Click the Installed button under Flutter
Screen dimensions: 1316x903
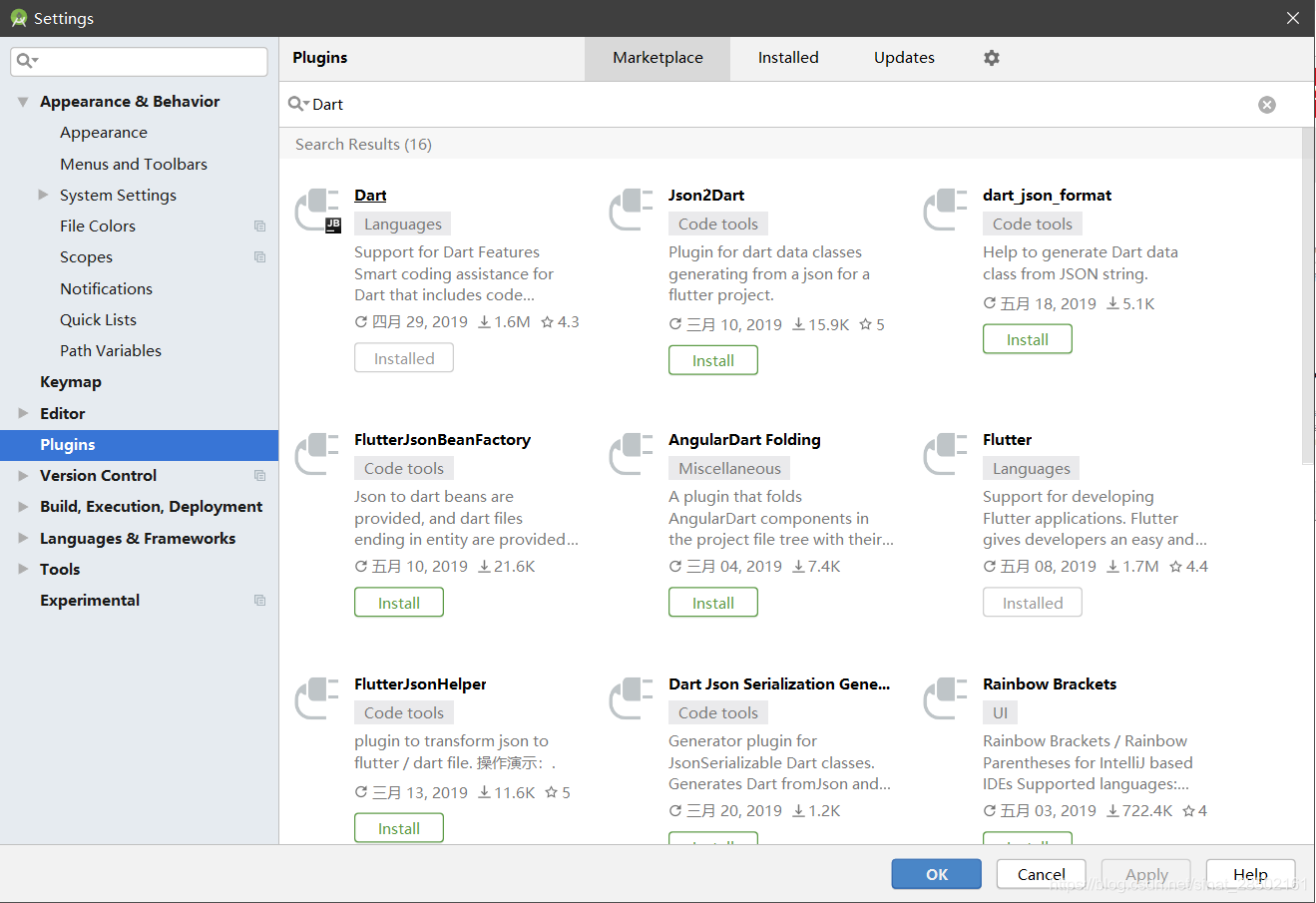[1033, 603]
